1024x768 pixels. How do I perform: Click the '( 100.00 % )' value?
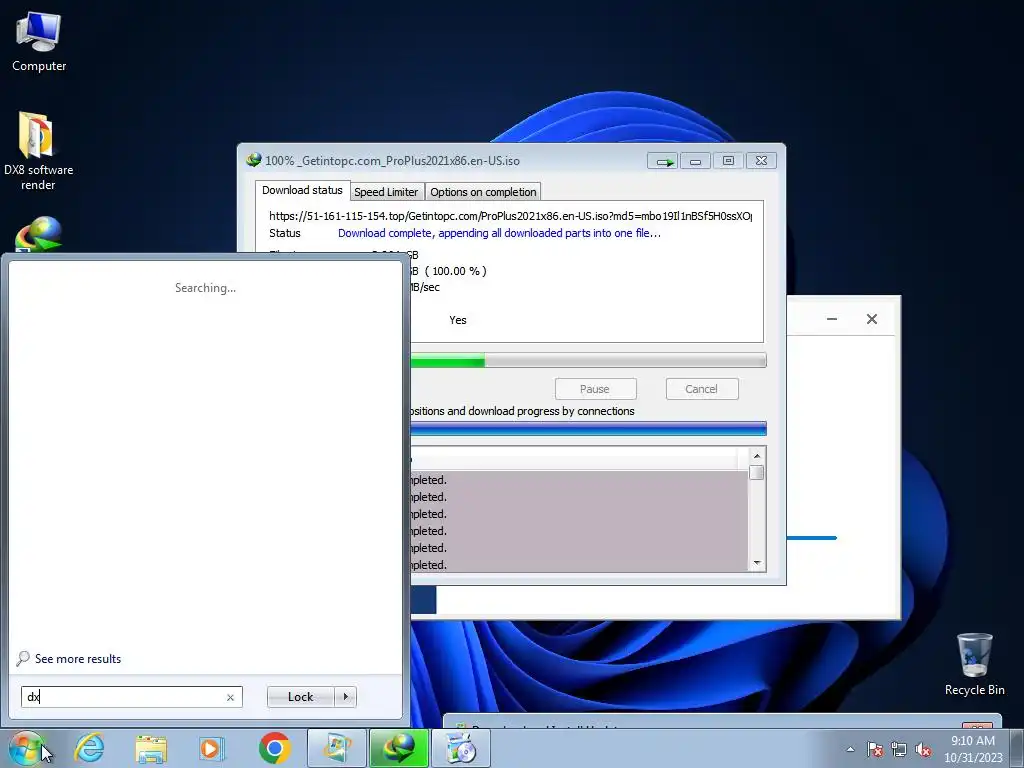456,271
